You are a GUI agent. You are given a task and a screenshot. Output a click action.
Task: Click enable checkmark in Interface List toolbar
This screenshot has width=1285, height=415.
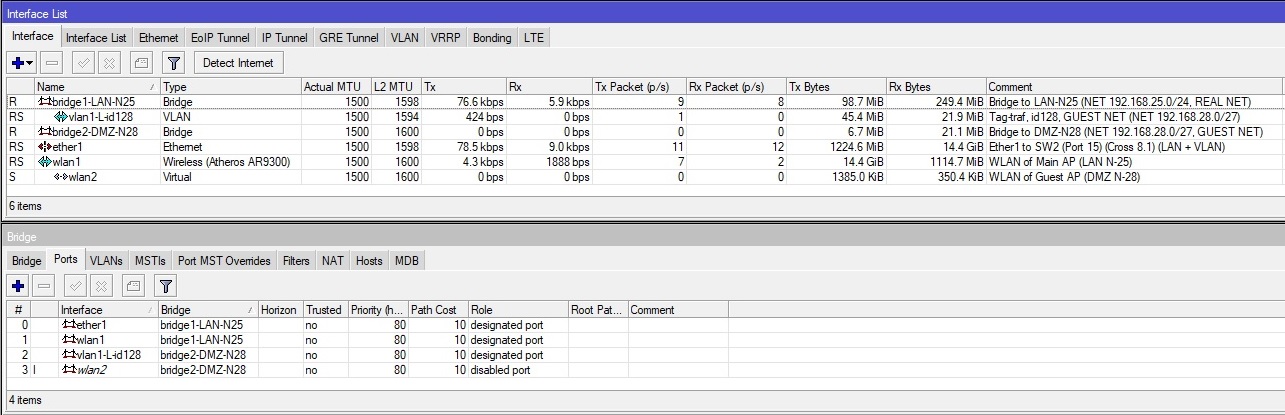tap(83, 62)
